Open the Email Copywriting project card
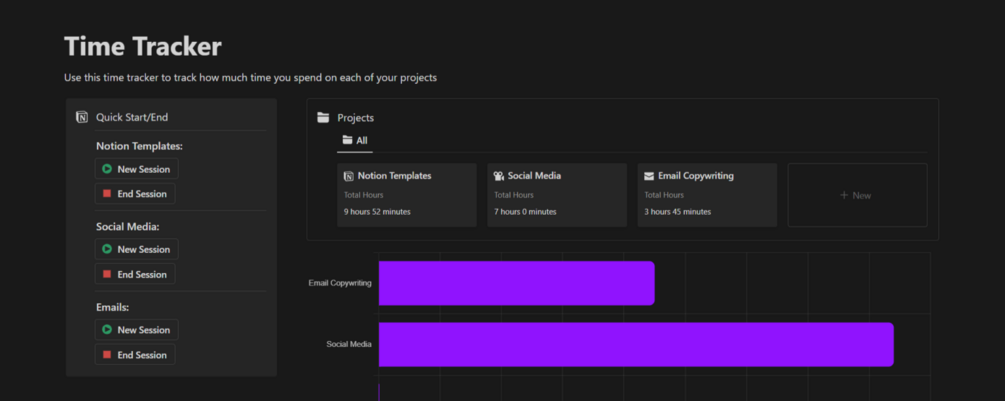 click(x=707, y=195)
